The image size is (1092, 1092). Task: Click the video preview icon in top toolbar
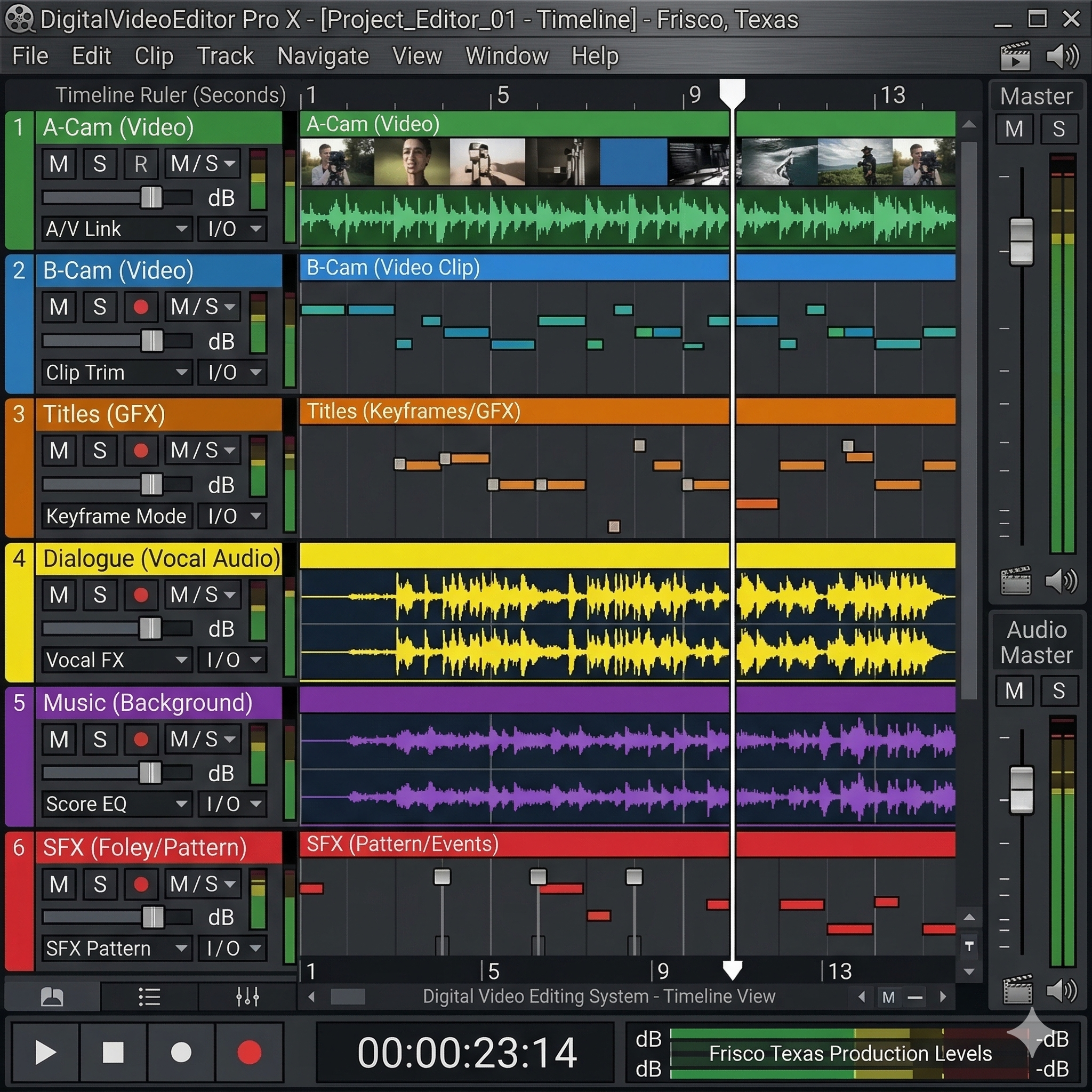pos(1015,57)
